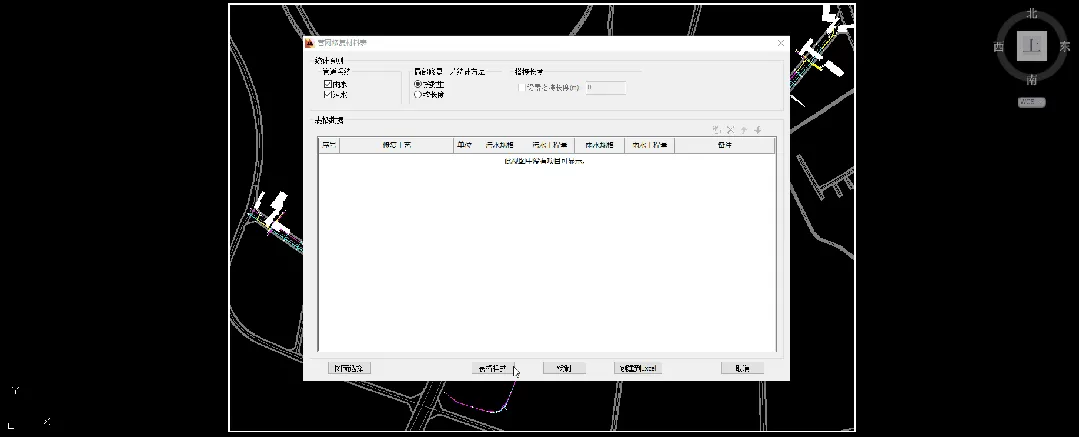
Task: Click the north (北) compass label
Action: point(1031,14)
